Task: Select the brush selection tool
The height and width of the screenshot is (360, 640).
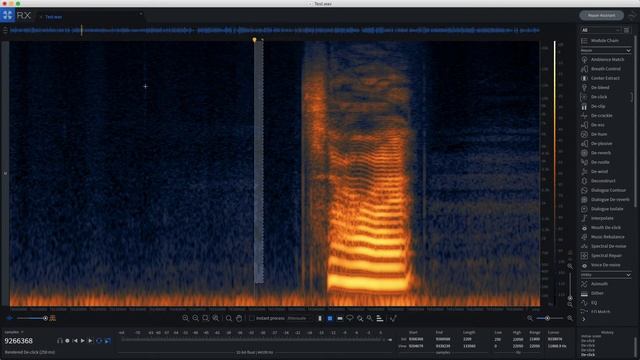Action: click(360, 318)
